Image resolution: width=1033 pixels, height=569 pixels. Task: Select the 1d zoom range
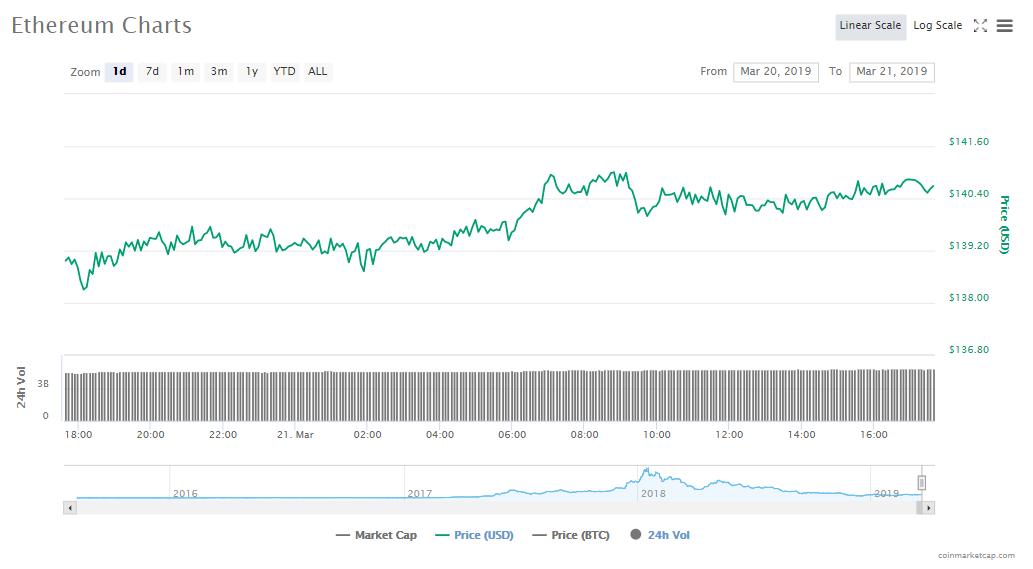[119, 72]
